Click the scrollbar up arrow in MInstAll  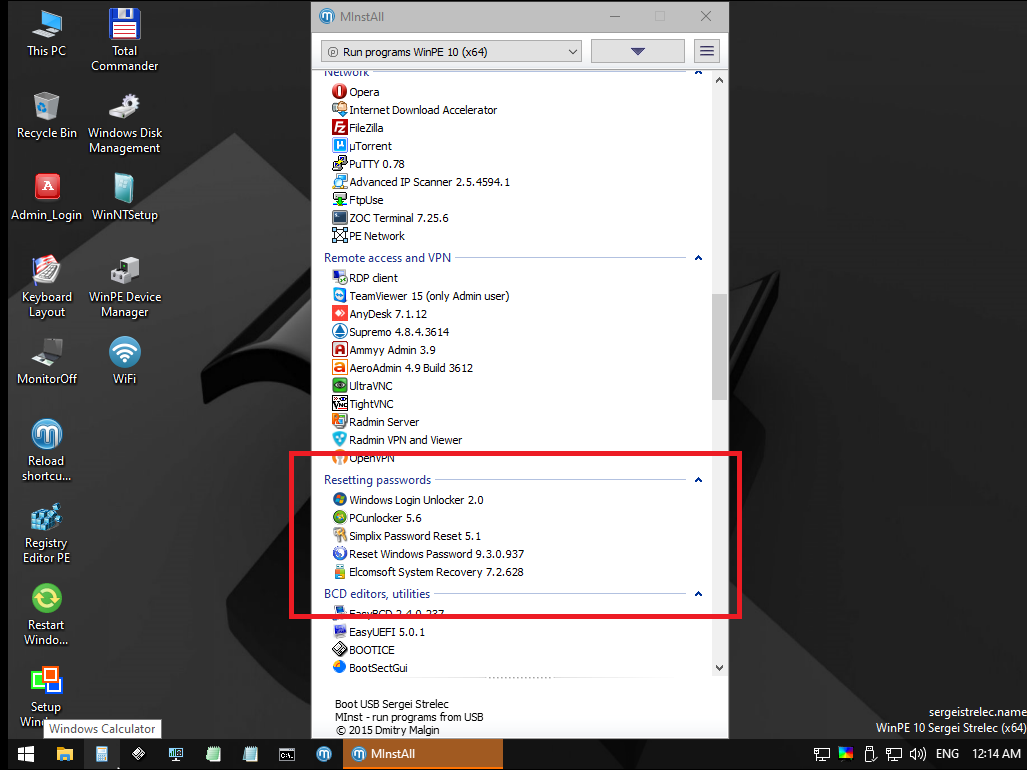click(x=719, y=80)
